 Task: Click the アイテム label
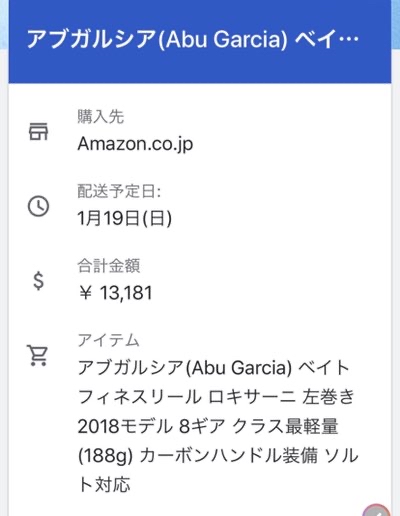click(x=109, y=340)
